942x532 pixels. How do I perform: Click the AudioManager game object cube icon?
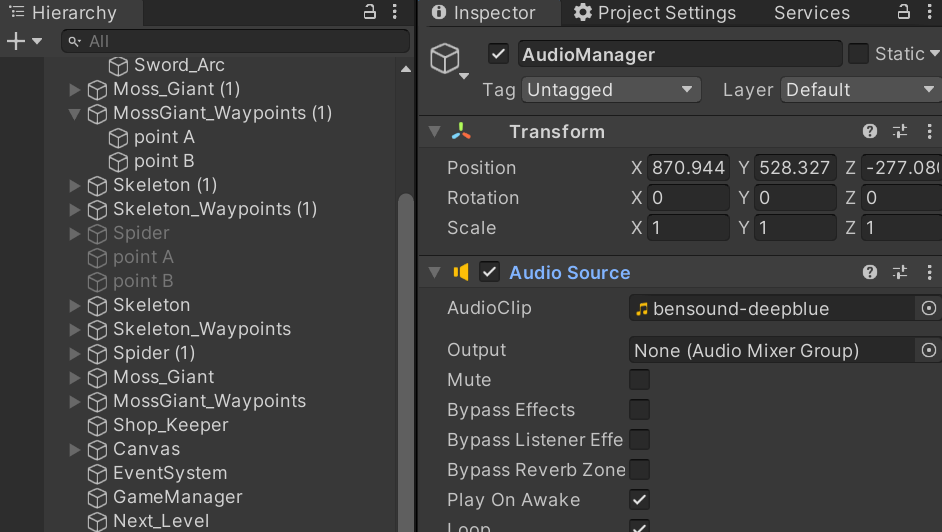(x=445, y=58)
